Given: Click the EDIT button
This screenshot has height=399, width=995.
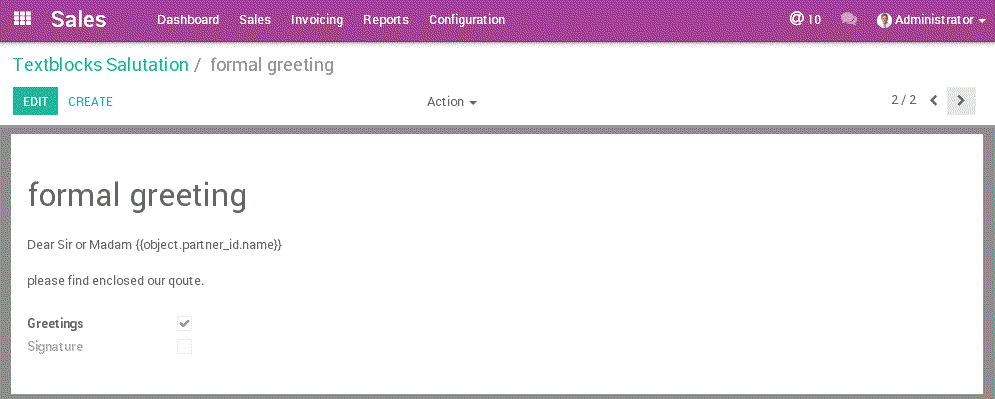Looking at the screenshot, I should [x=36, y=101].
